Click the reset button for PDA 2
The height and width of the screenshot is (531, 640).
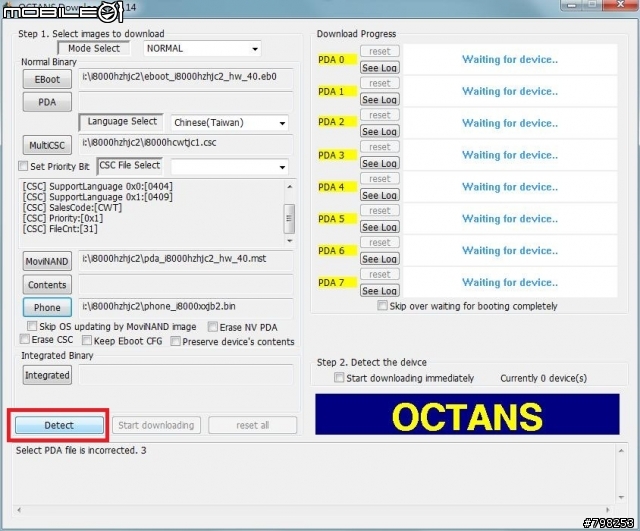point(380,115)
